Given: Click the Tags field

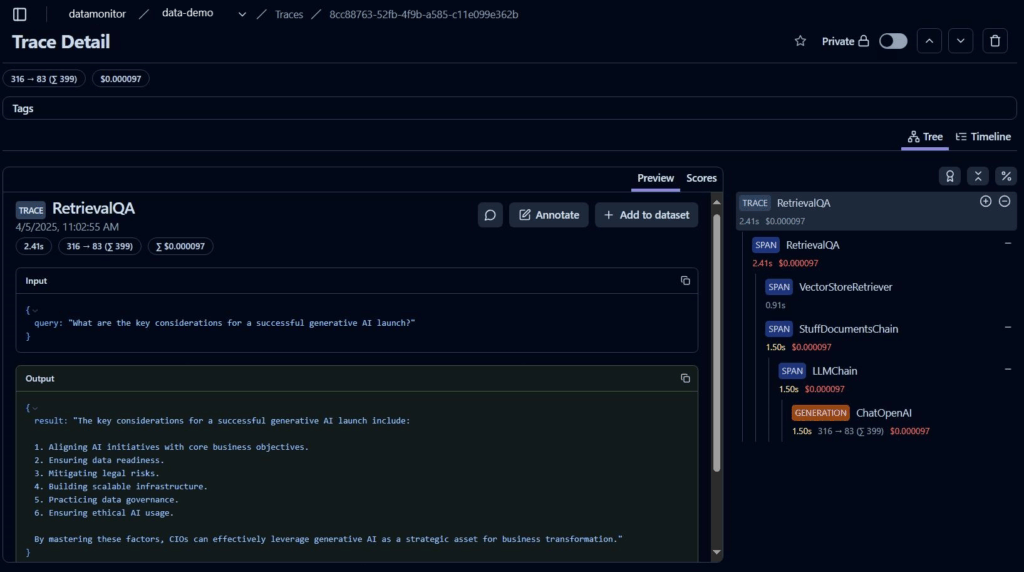Looking at the screenshot, I should pos(509,108).
